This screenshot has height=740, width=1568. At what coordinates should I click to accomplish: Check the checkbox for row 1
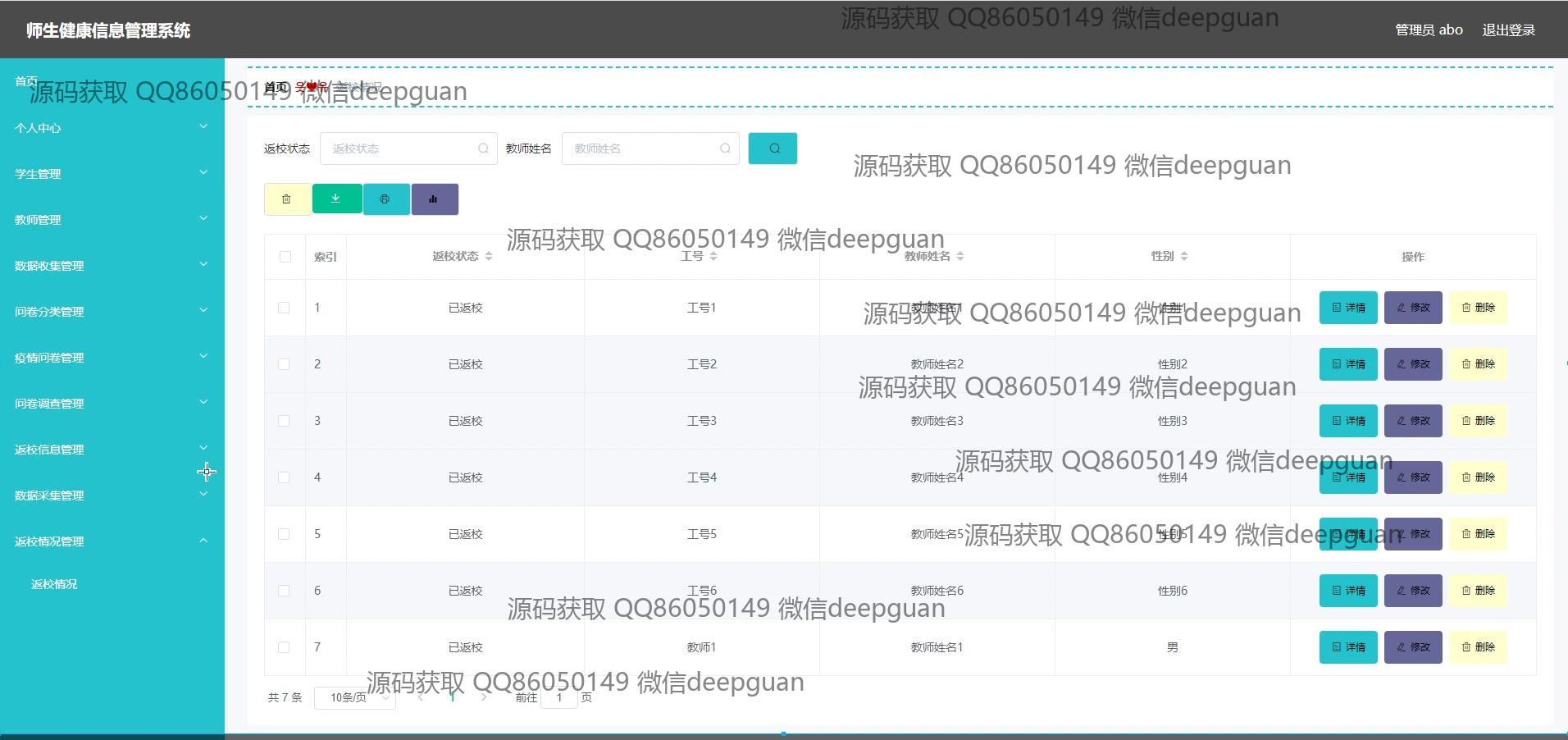click(x=284, y=308)
